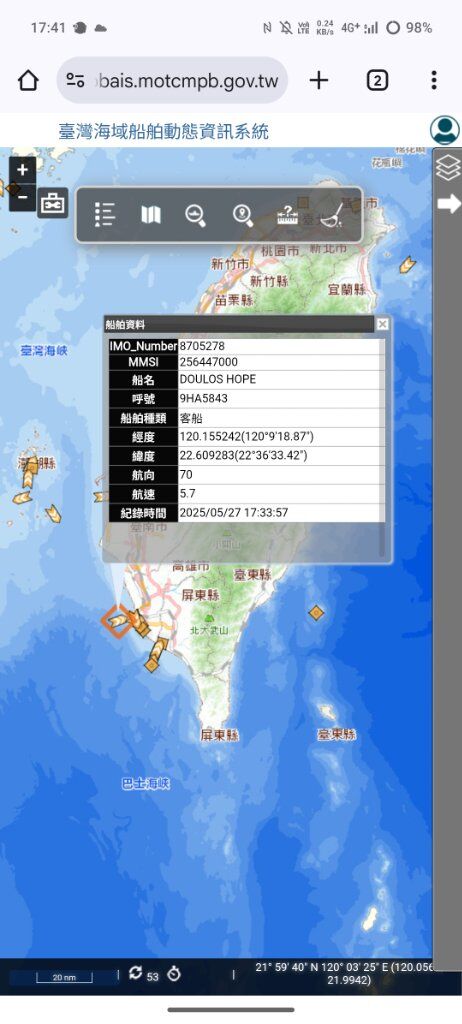Select the broom clear tool in toolbar
Viewport: 462px width, 1024px height.
(333, 215)
